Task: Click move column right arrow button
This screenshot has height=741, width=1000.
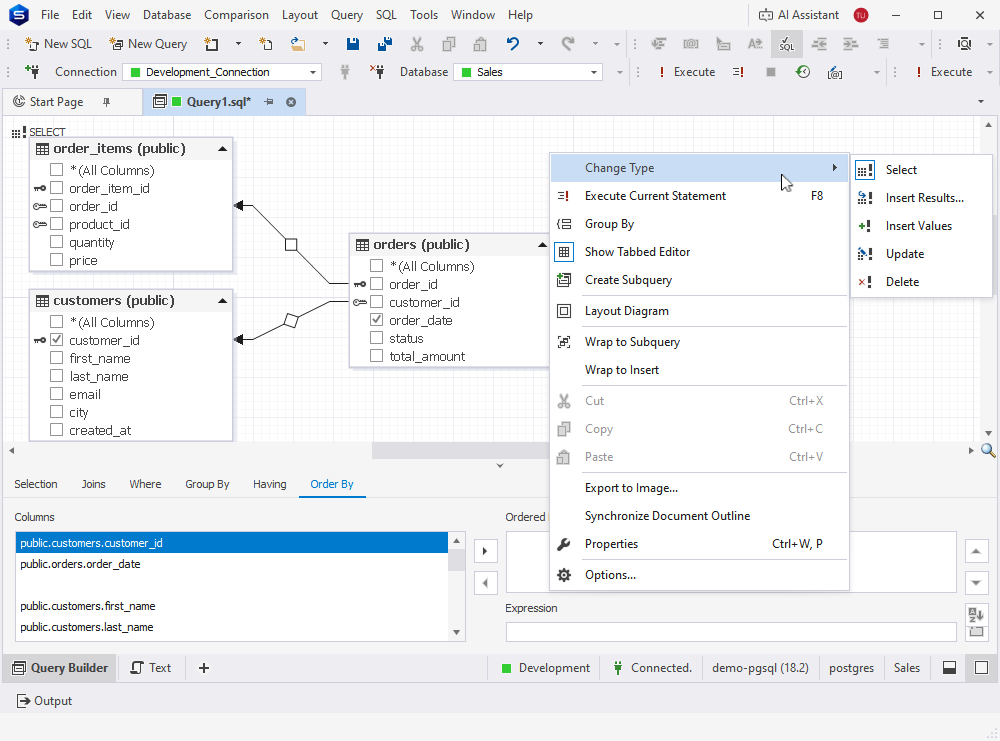Action: tap(485, 551)
